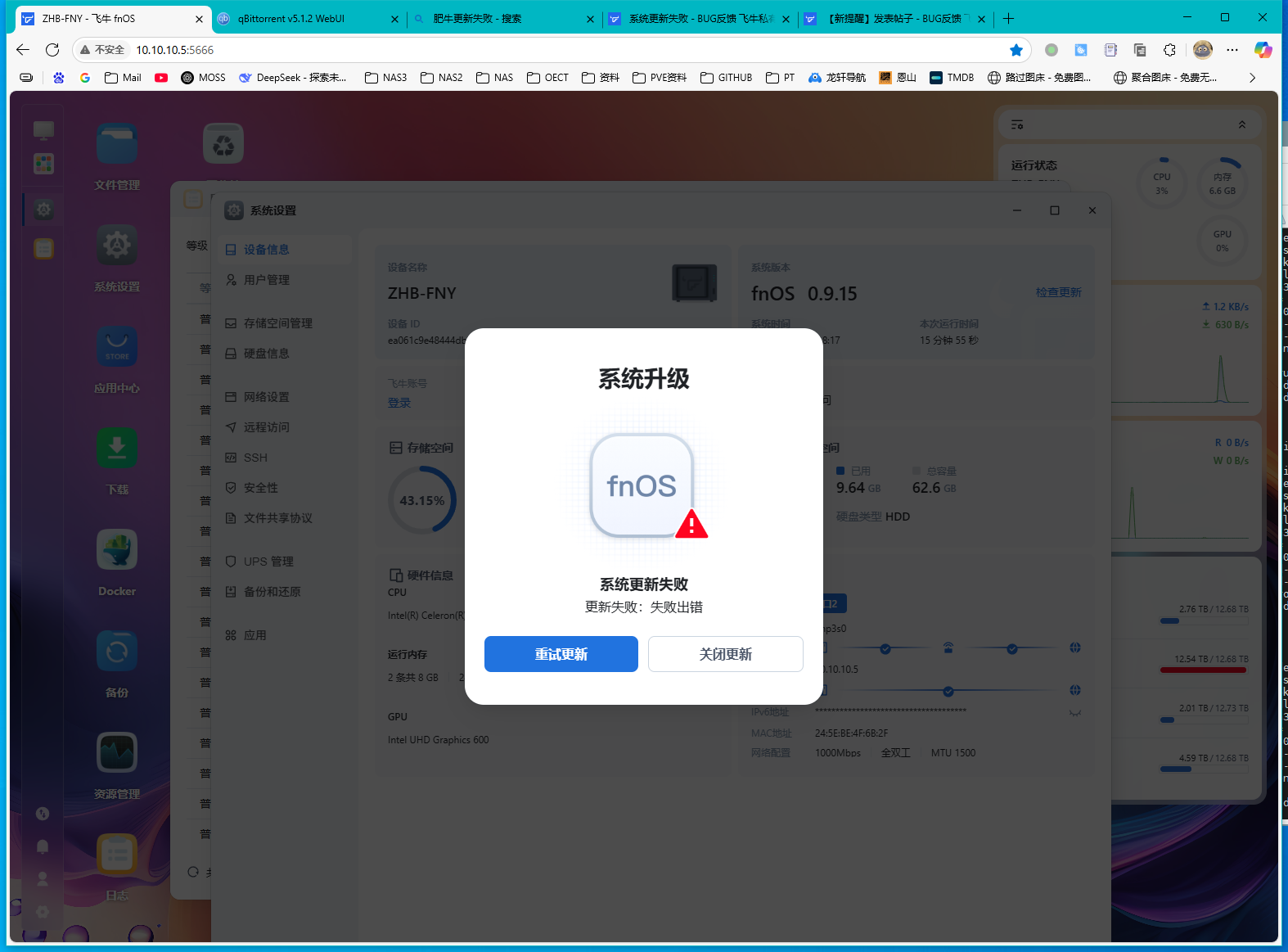Click the 43.15% storage usage ring
Viewport: 1288px width, 952px height.
422,500
